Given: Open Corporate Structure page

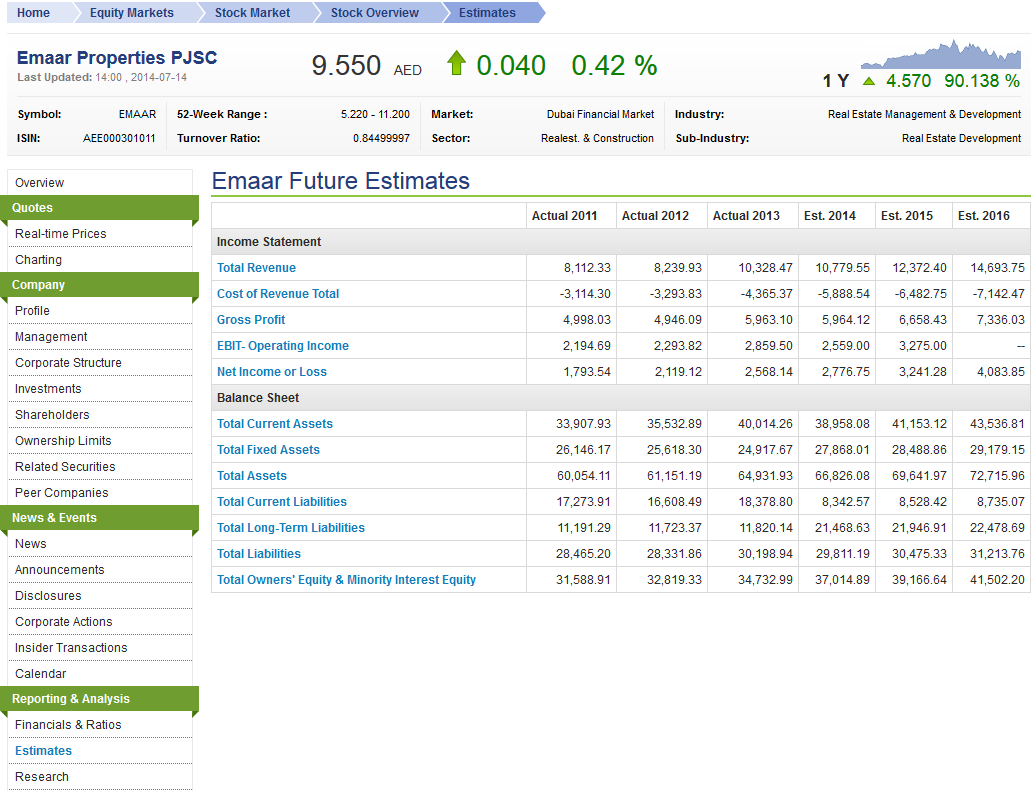Looking at the screenshot, I should tap(69, 363).
